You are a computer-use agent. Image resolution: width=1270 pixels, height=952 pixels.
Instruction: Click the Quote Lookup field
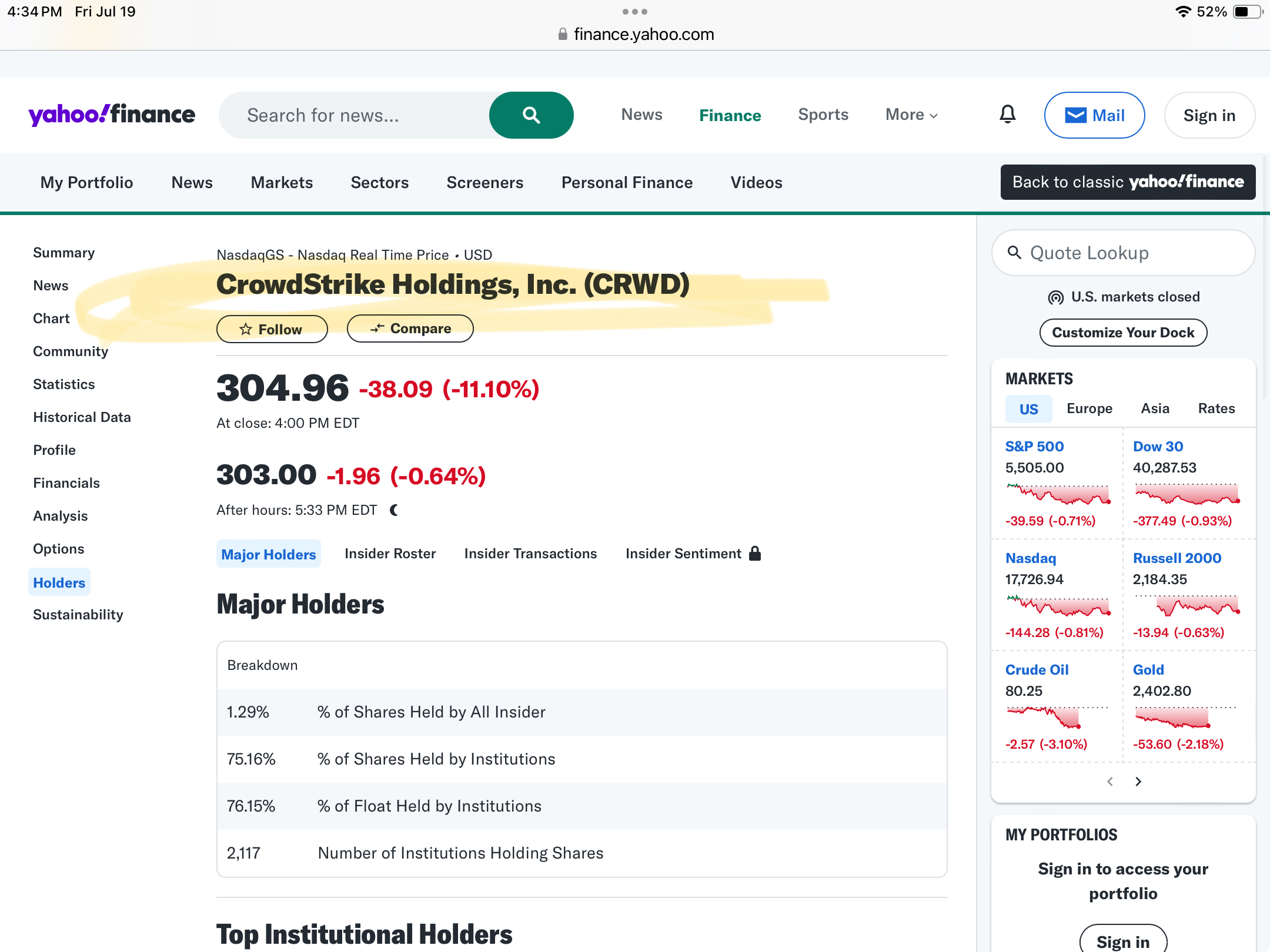point(1123,253)
